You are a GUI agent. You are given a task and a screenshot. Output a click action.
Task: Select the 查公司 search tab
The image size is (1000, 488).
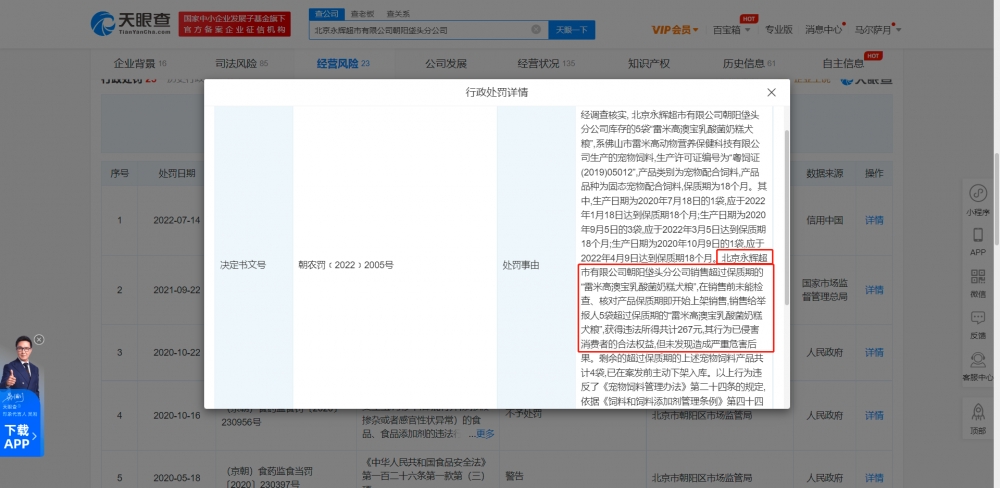point(327,13)
